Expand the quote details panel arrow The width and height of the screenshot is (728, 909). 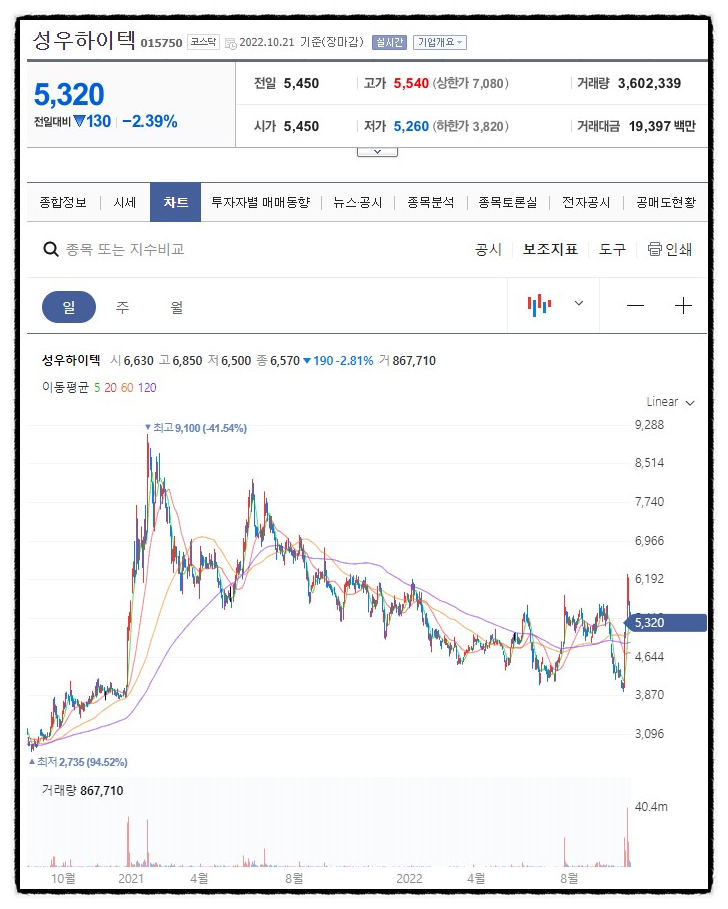tap(377, 152)
